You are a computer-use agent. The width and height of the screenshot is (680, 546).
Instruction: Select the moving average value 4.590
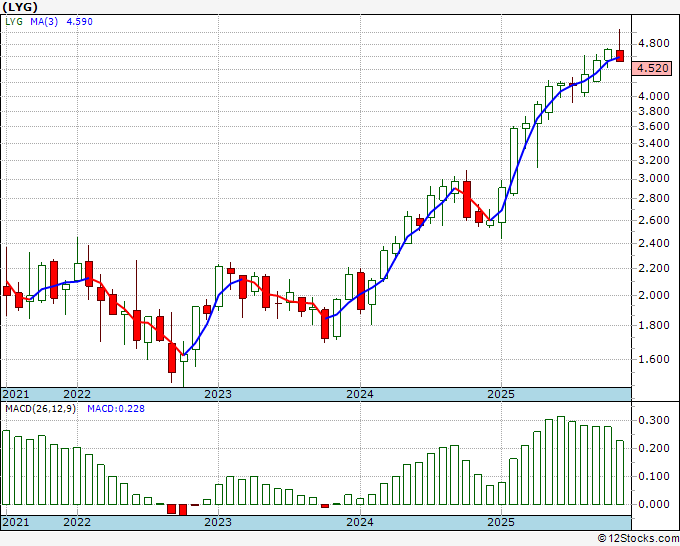click(x=79, y=22)
